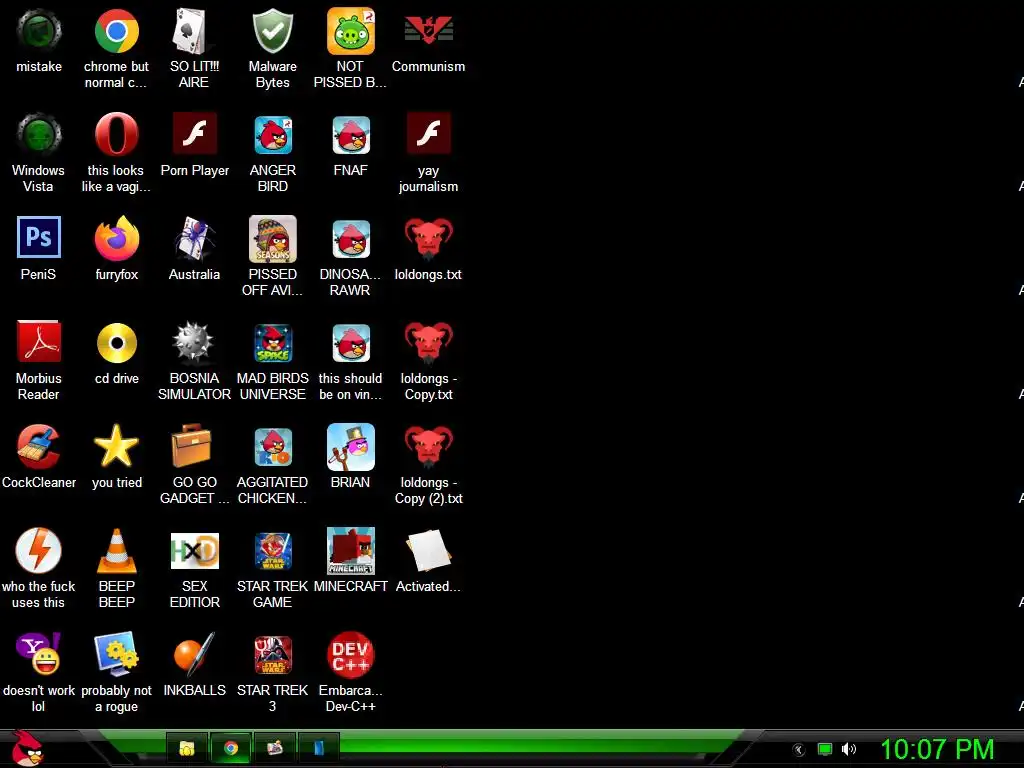1024x768 pixels.
Task: Open the 'ANGER BIRD' icon
Action: pyautogui.click(x=273, y=135)
